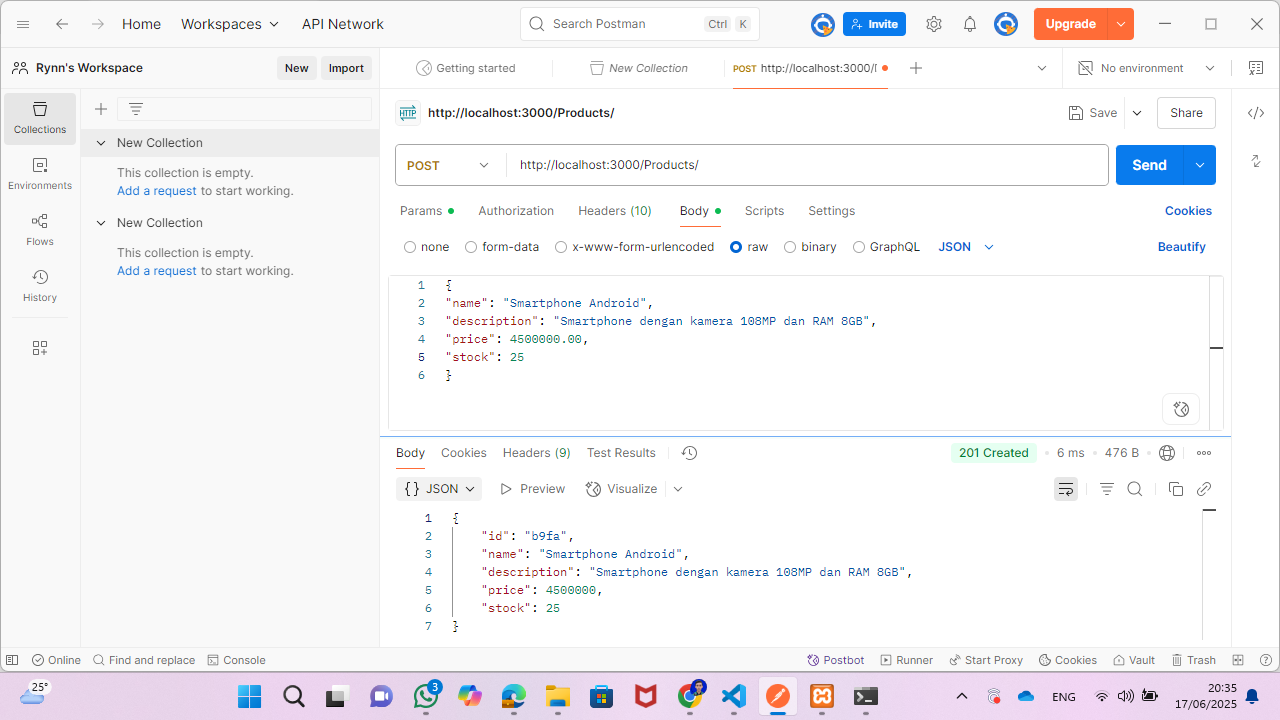Click the notifications bell icon
This screenshot has height=720, width=1280.
pos(969,24)
